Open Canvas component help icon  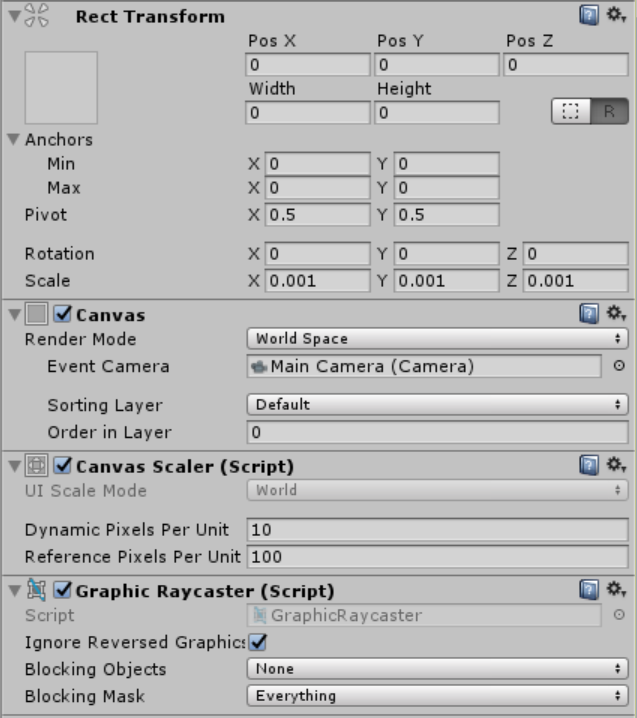point(589,314)
